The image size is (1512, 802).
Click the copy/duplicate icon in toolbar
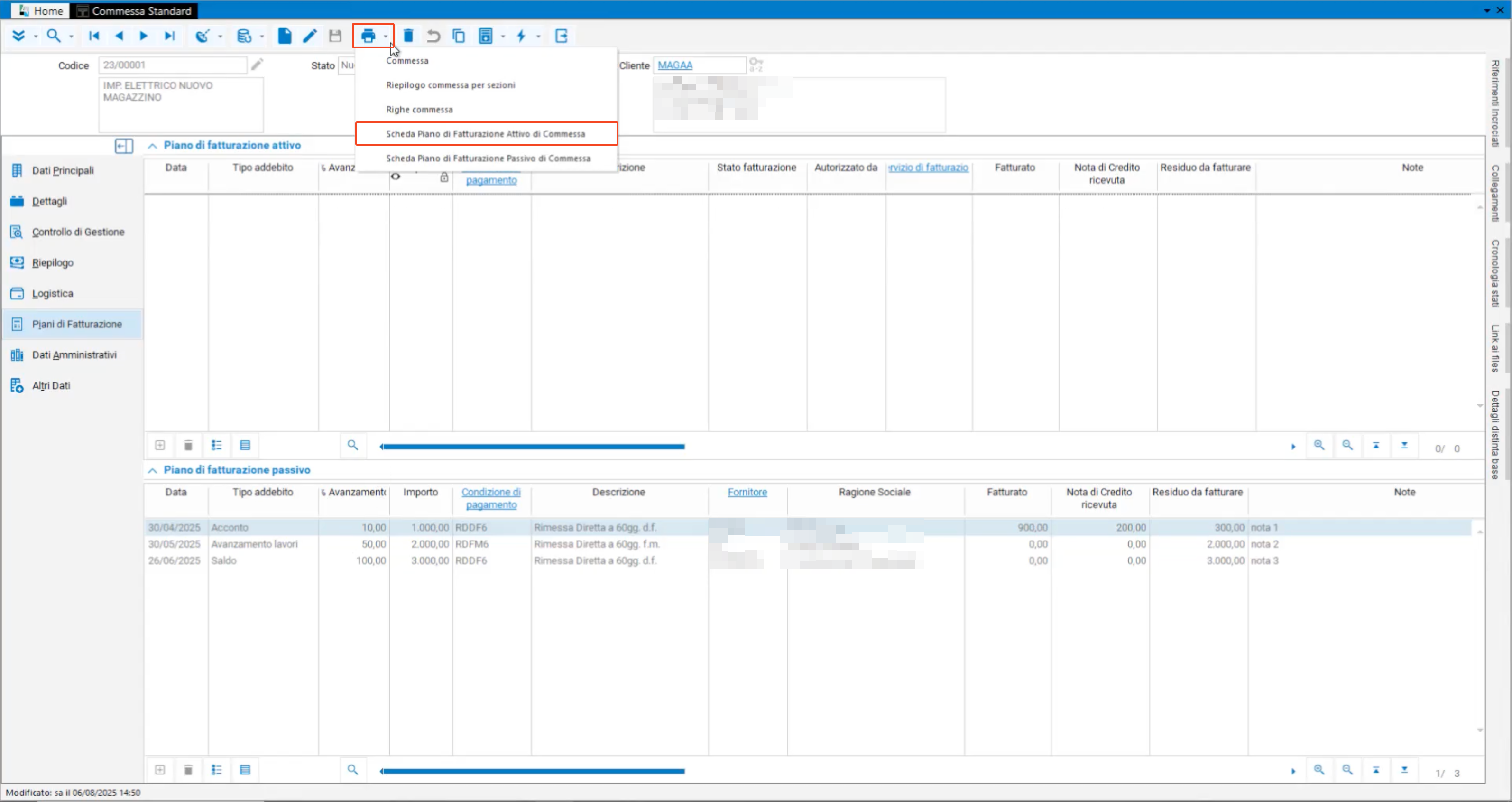click(x=459, y=36)
